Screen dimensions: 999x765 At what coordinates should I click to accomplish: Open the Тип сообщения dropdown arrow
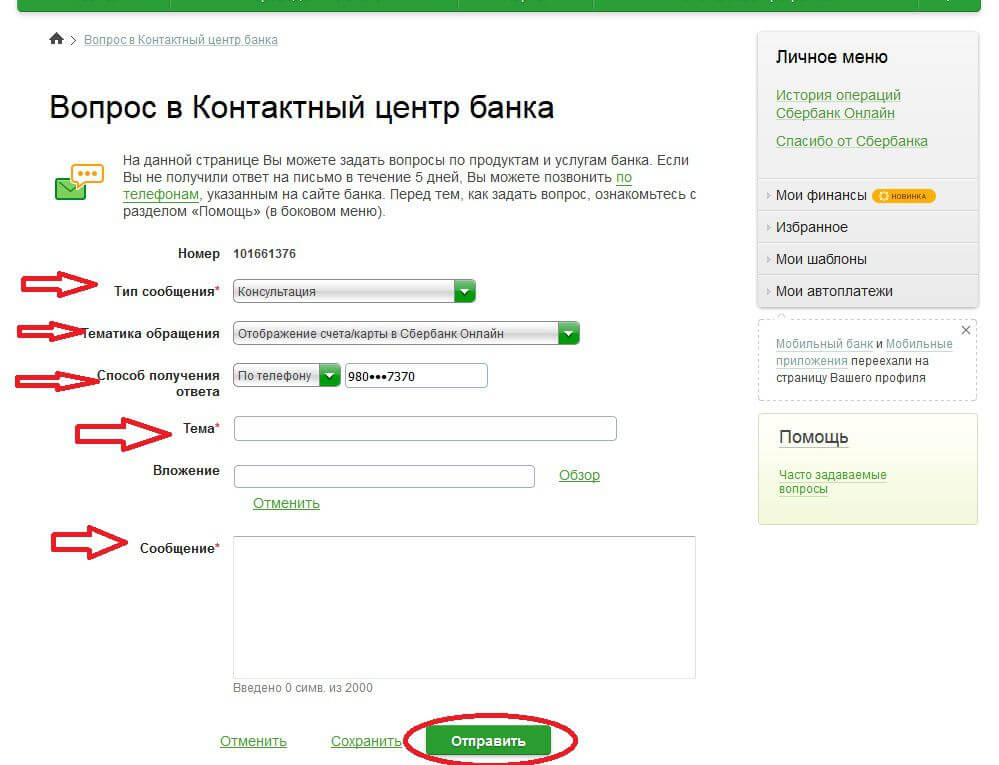point(464,291)
